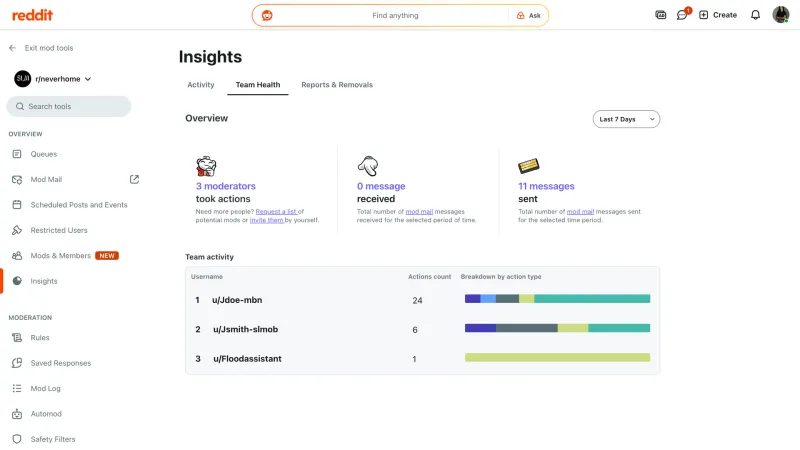800x450 pixels.
Task: Click Mod Mail external link icon
Action: 134,179
